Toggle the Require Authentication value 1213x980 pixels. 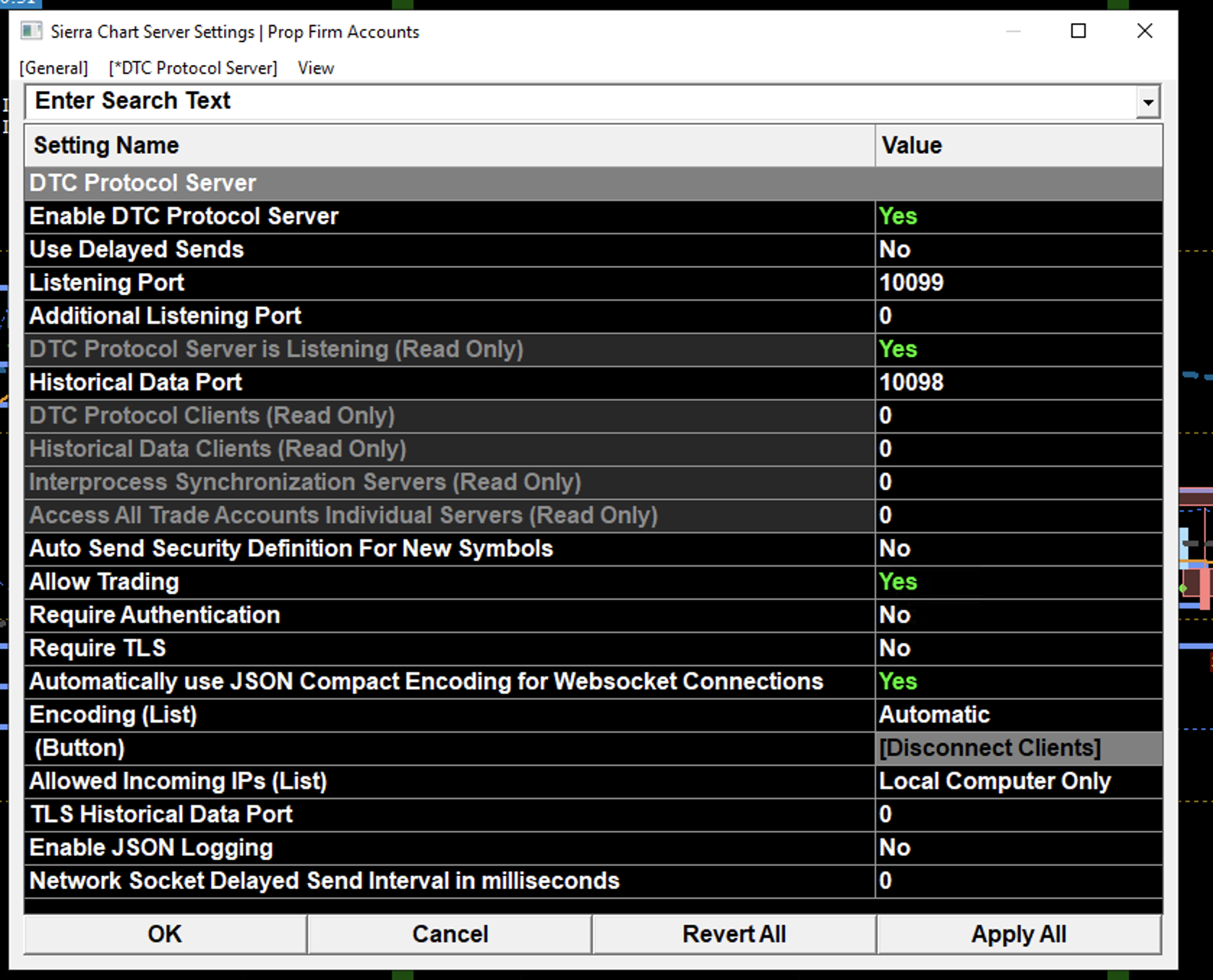click(x=1019, y=615)
